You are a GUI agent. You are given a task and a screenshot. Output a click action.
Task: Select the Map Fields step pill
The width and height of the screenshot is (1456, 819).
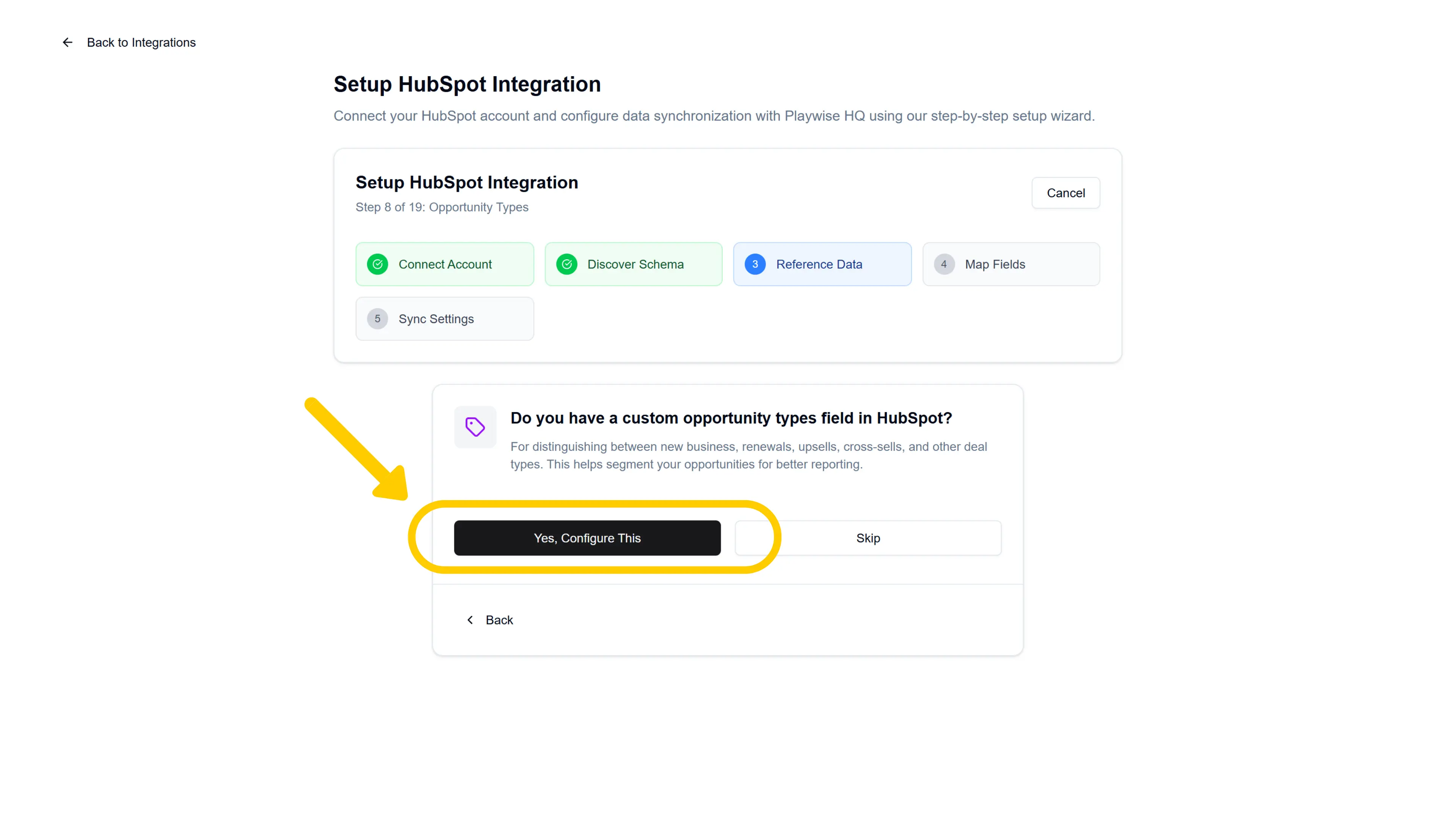[x=1011, y=264]
